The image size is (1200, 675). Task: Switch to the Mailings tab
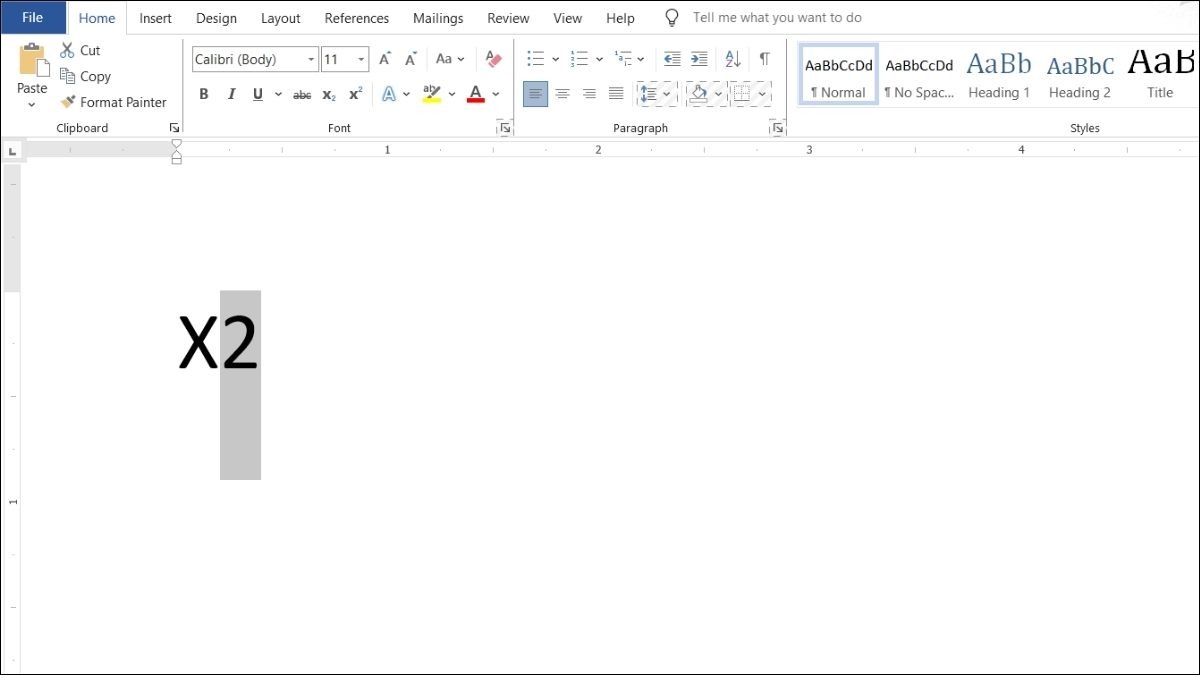point(438,18)
